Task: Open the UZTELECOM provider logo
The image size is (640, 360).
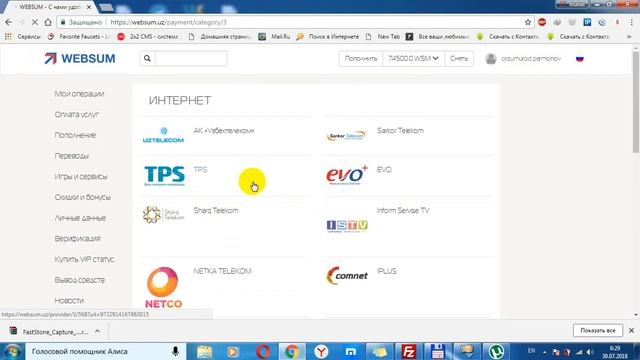Action: 163,135
